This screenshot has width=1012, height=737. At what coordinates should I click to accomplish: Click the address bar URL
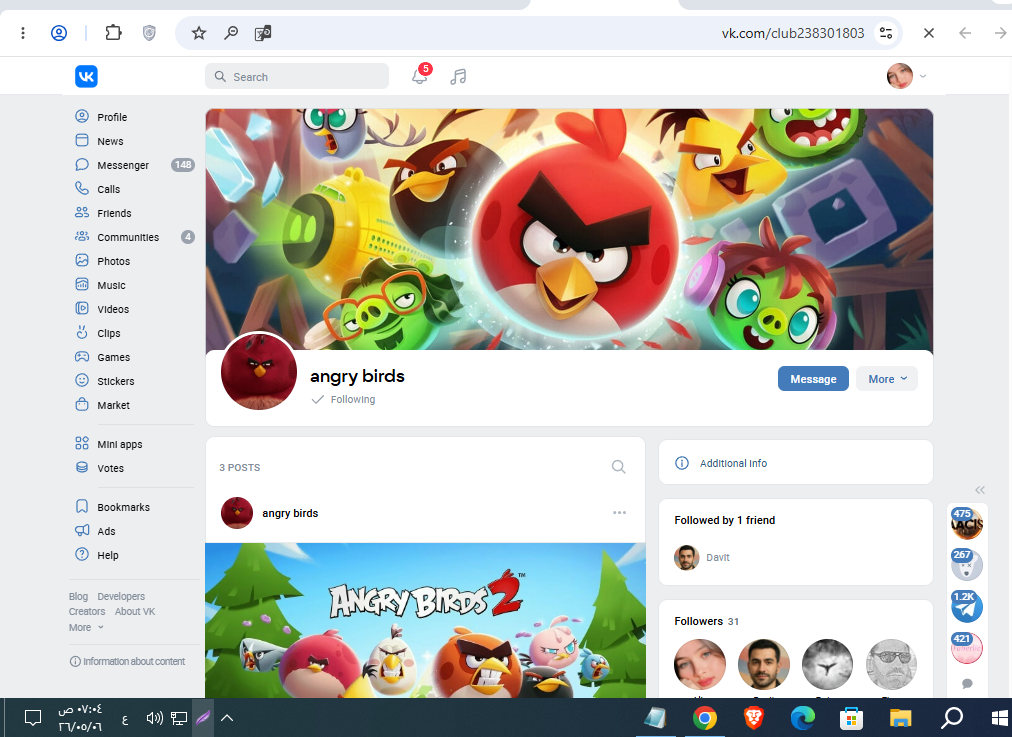793,33
